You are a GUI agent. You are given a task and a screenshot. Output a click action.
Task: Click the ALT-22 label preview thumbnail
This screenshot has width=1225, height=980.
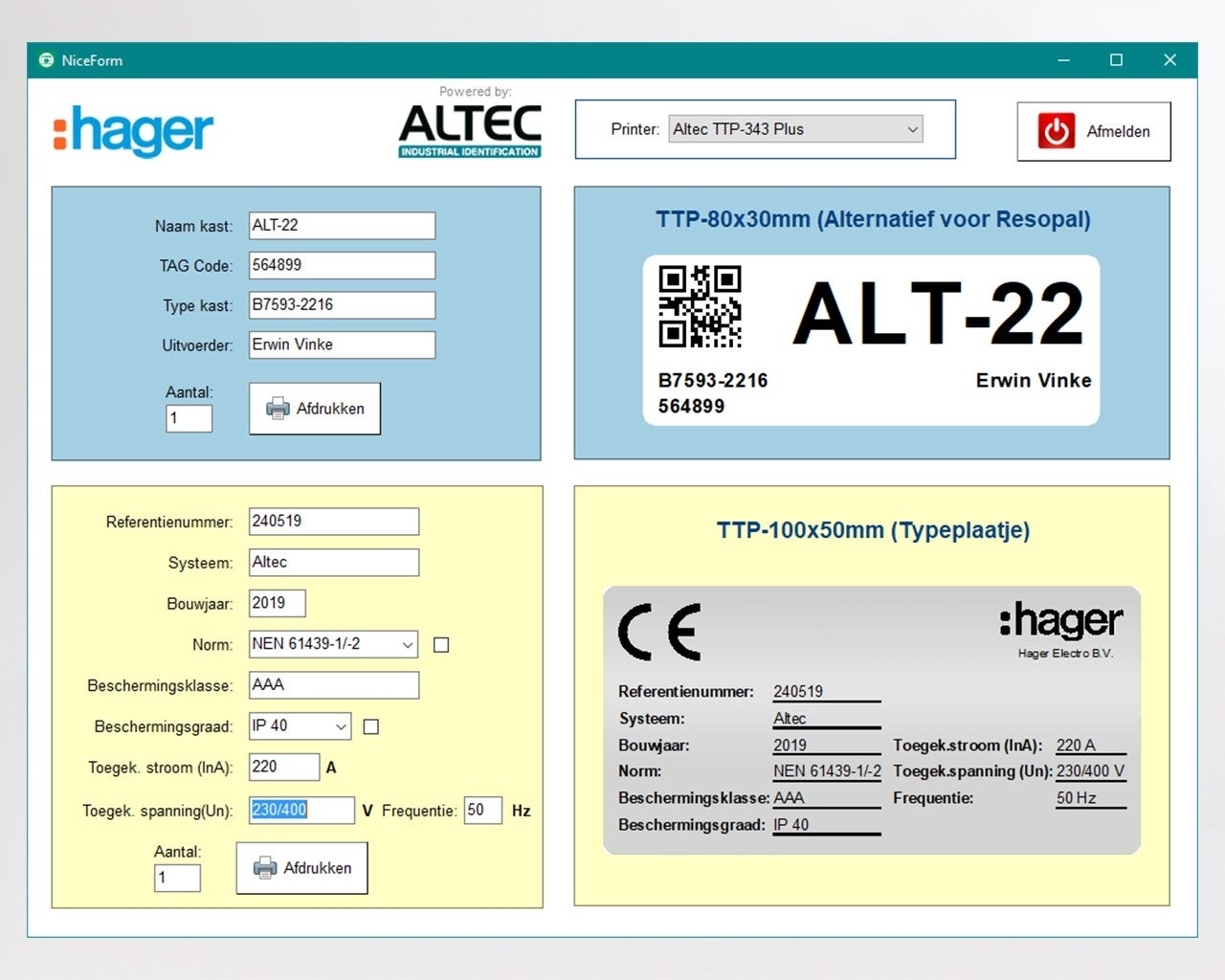click(x=870, y=340)
